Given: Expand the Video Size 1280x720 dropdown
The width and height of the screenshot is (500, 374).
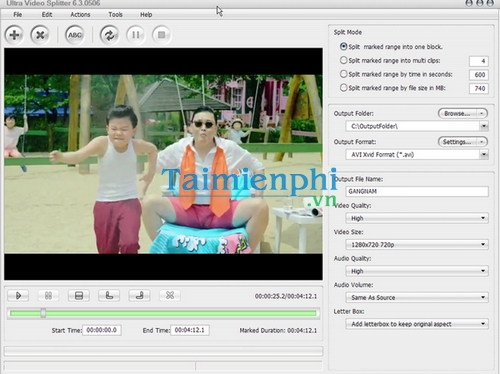Looking at the screenshot, I should click(x=483, y=244).
